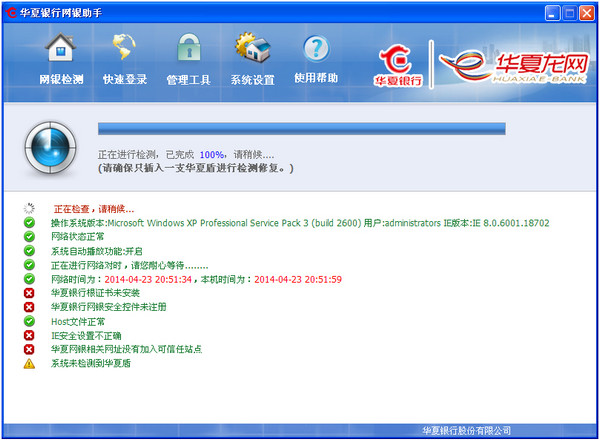Open the 网银检测 house icon
600x440 pixels.
pyautogui.click(x=60, y=47)
